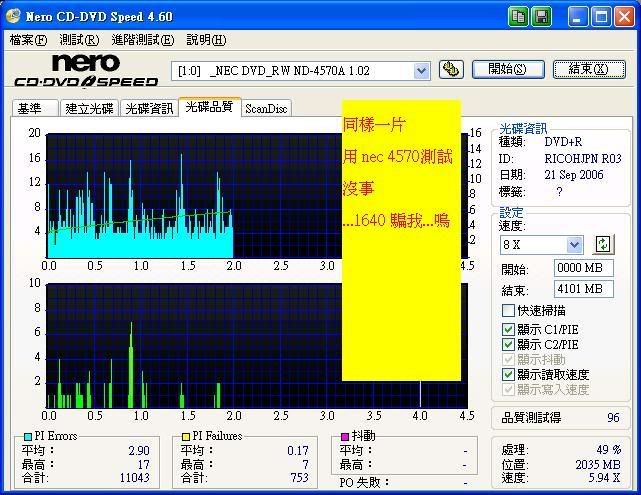Open the 檔案 file menu
Viewport: 641px width, 495px height.
pos(28,40)
